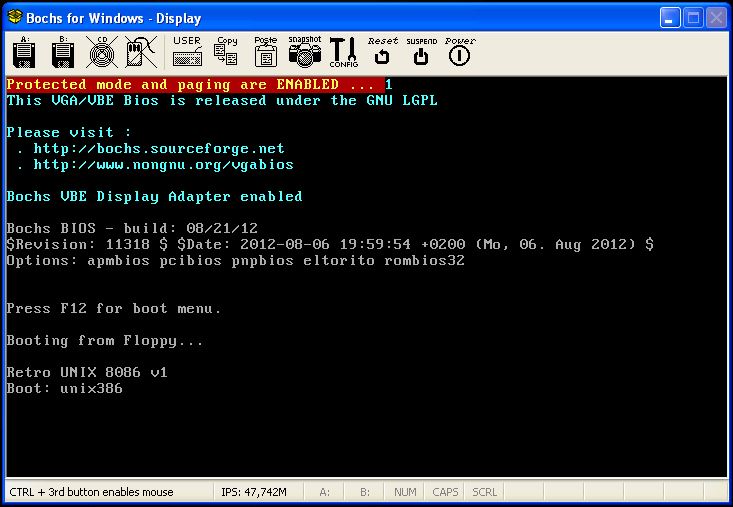Click the Suspend toolbar icon
The image size is (733, 507).
point(421,52)
